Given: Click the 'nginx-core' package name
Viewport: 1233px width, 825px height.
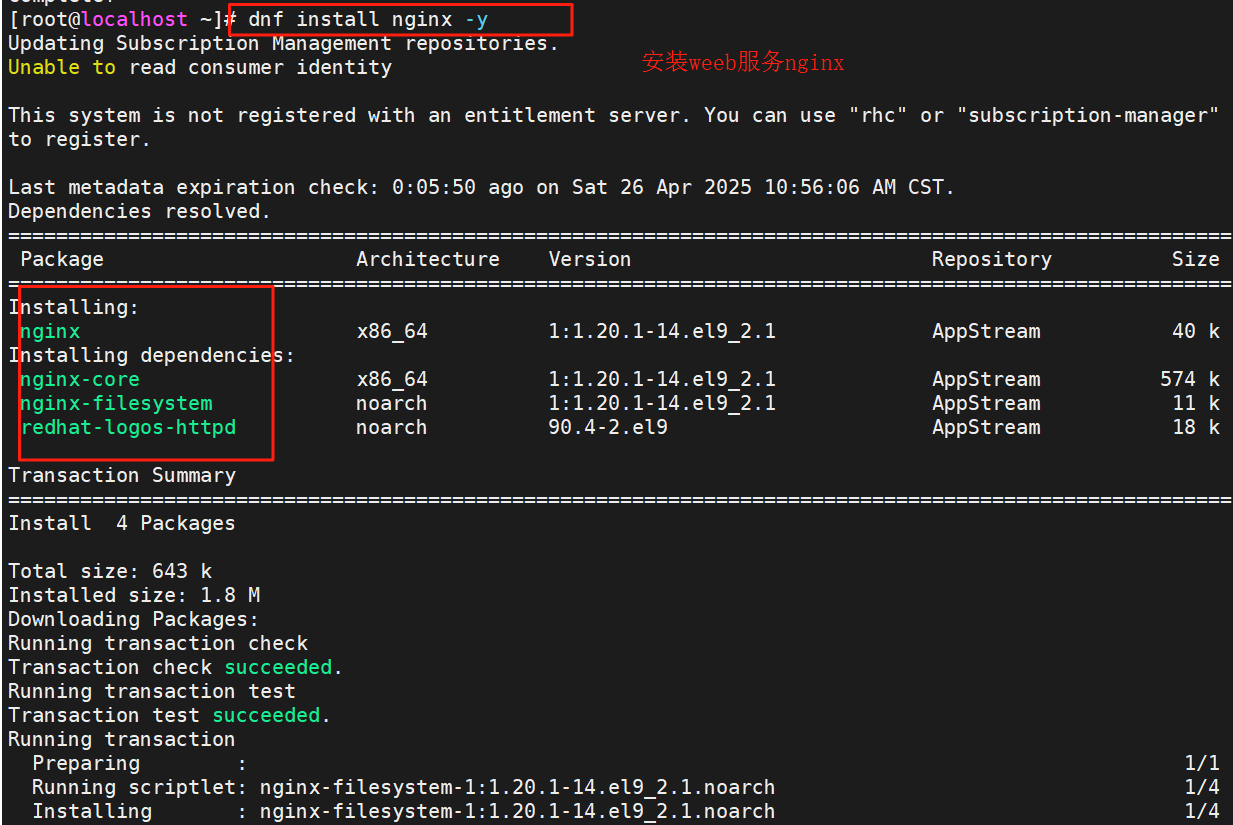Looking at the screenshot, I should pos(80,379).
